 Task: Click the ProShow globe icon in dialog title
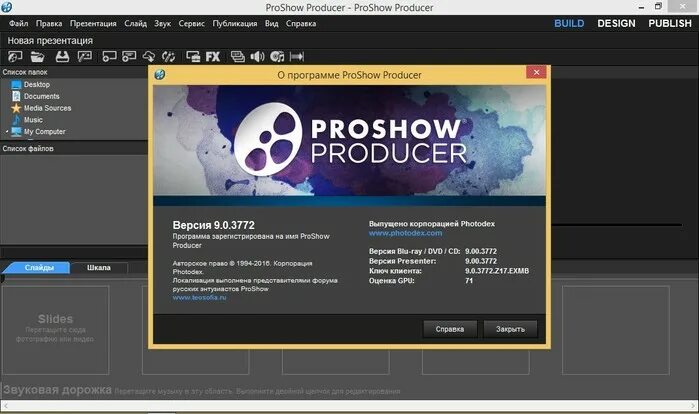(x=160, y=74)
